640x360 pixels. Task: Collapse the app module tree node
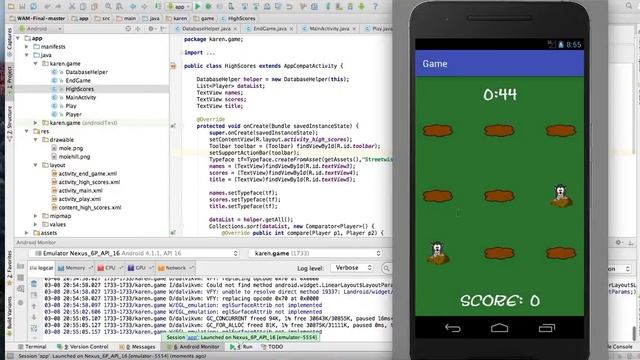point(18,38)
